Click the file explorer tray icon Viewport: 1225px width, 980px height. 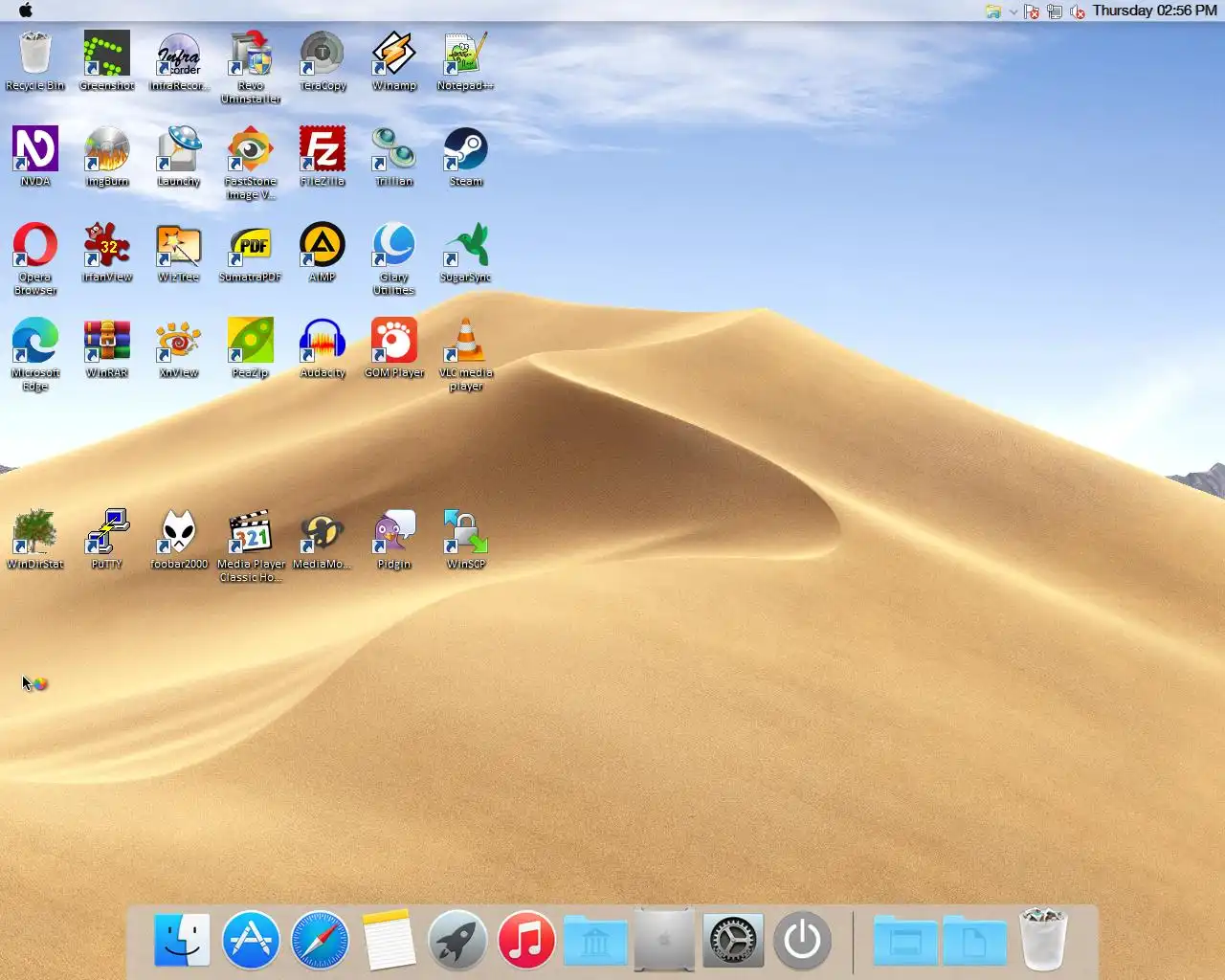tap(993, 11)
